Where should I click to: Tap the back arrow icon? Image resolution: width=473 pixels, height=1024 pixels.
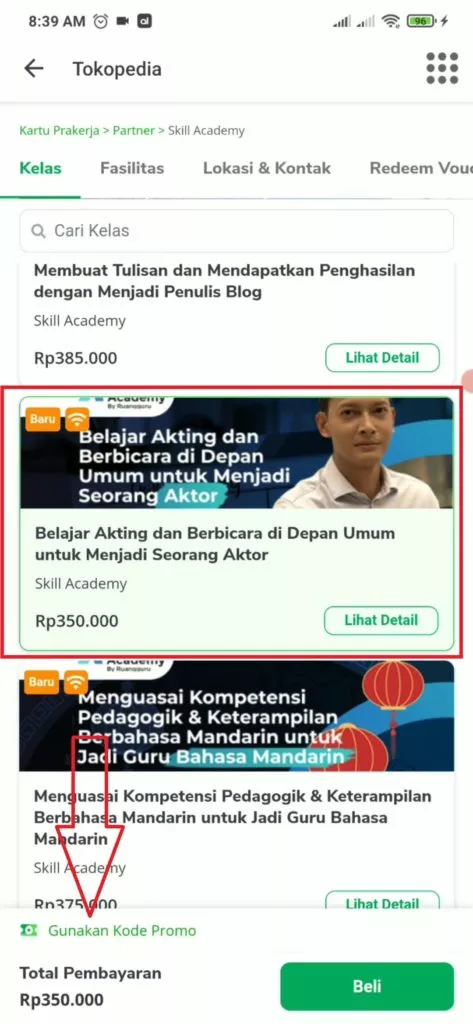click(x=33, y=69)
